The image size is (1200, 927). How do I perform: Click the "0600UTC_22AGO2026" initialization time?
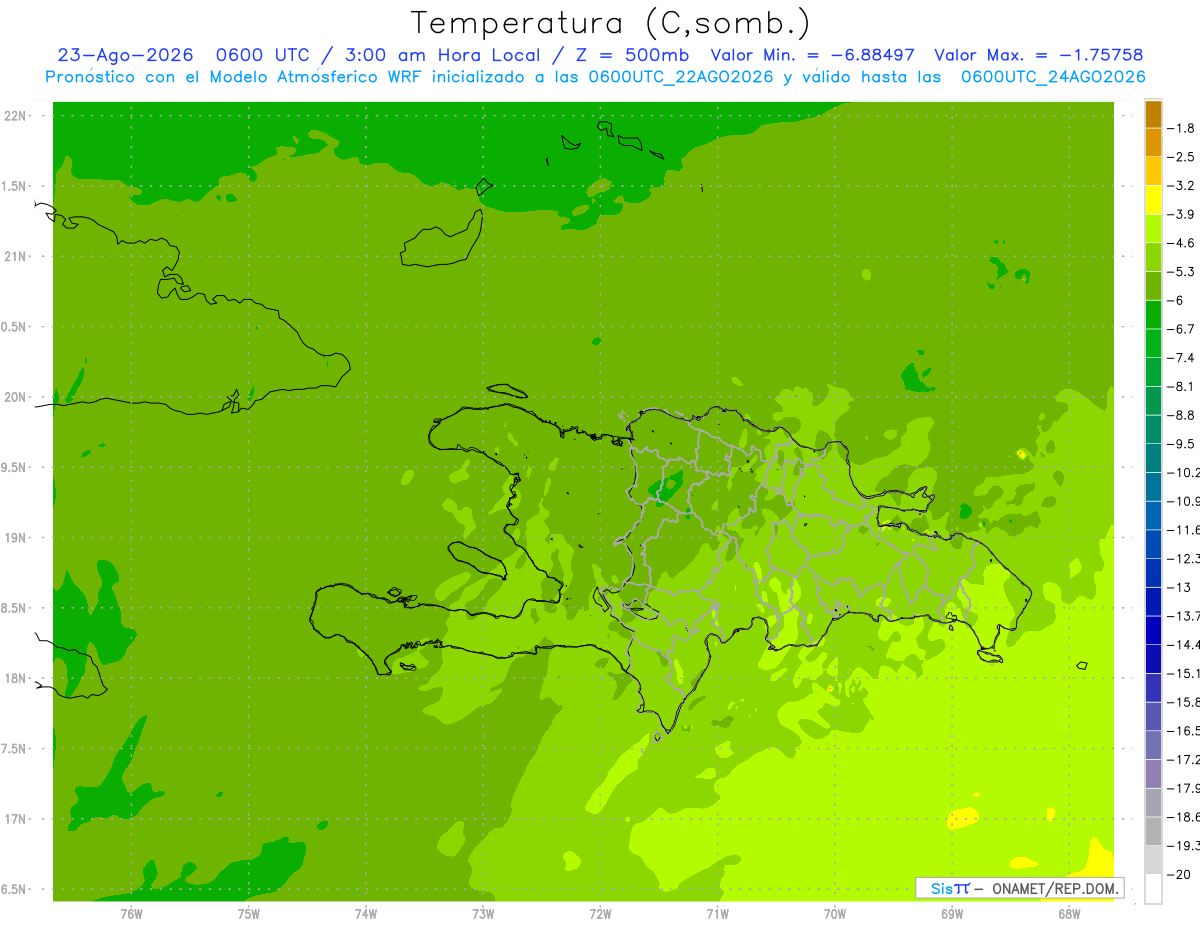point(681,77)
